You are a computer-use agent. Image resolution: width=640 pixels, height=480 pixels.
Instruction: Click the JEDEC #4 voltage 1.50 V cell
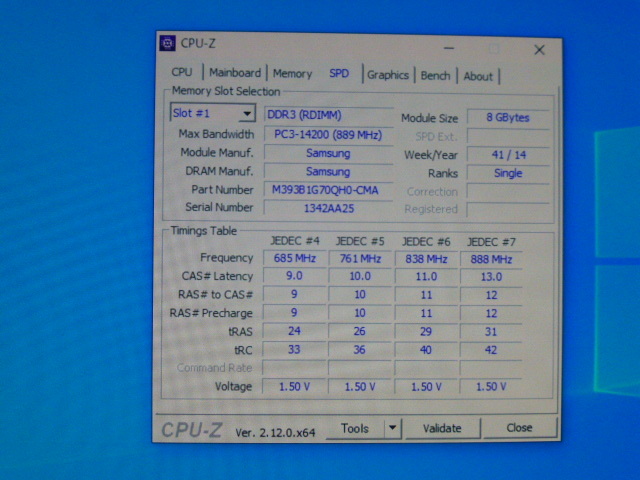[294, 387]
